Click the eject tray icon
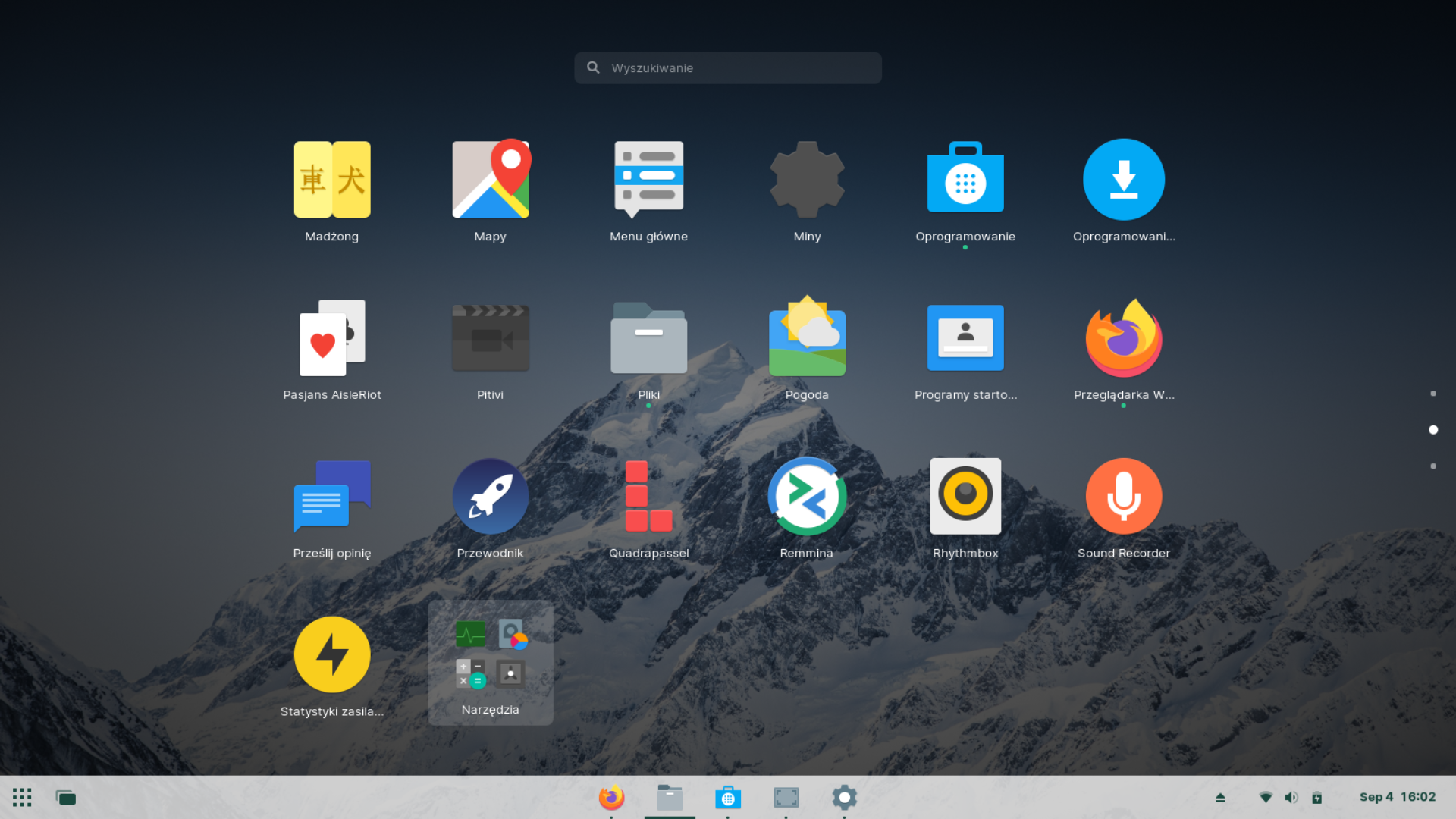The image size is (1456, 819). click(x=1220, y=798)
